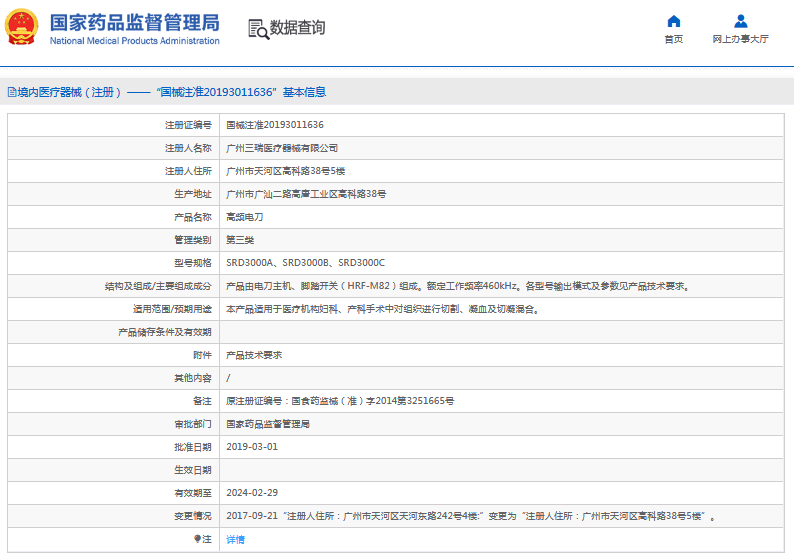This screenshot has height=559, width=794.
Task: Click the 结构及组成/主要组成成分 label
Action: [158, 286]
